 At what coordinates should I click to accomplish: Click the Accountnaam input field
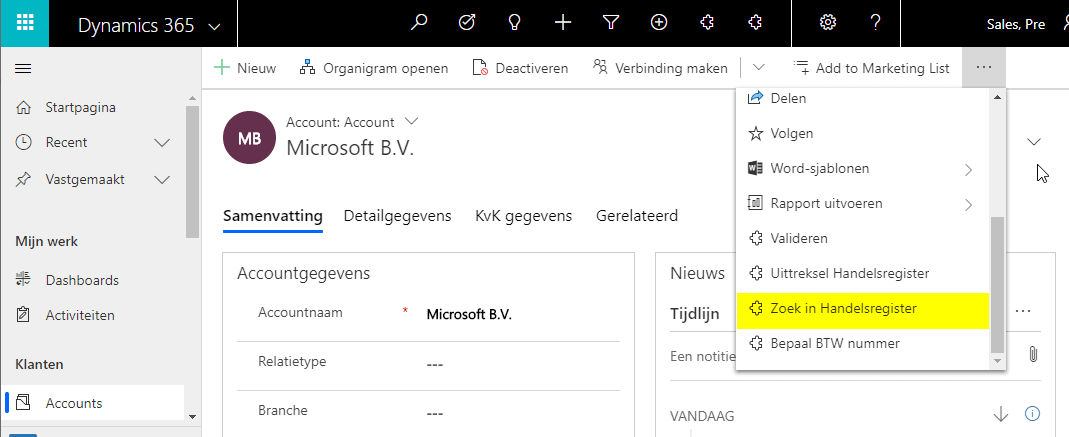click(x=515, y=314)
